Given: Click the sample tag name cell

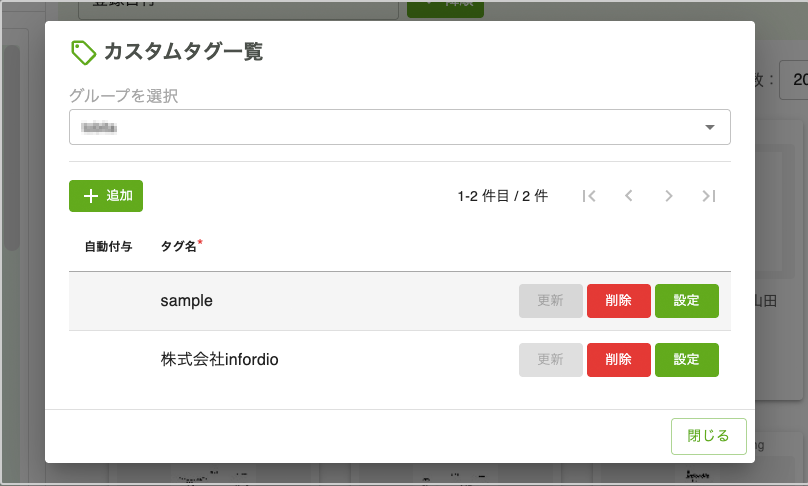Looking at the screenshot, I should pos(187,301).
